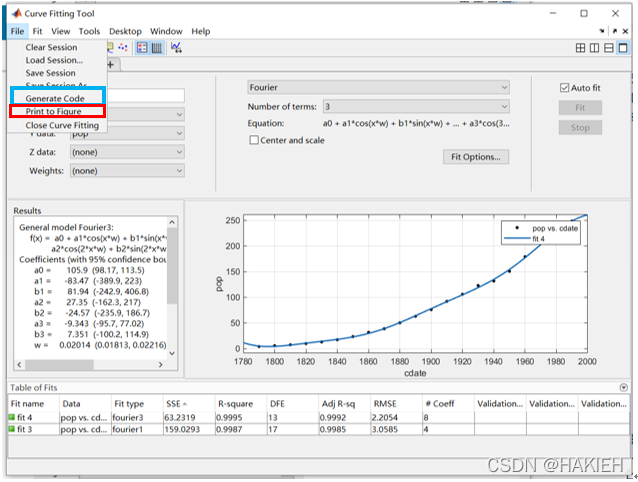The width and height of the screenshot is (638, 482).
Task: Click the Exclude Outliers scatter-dots toolbar icon
Action: coord(122,48)
